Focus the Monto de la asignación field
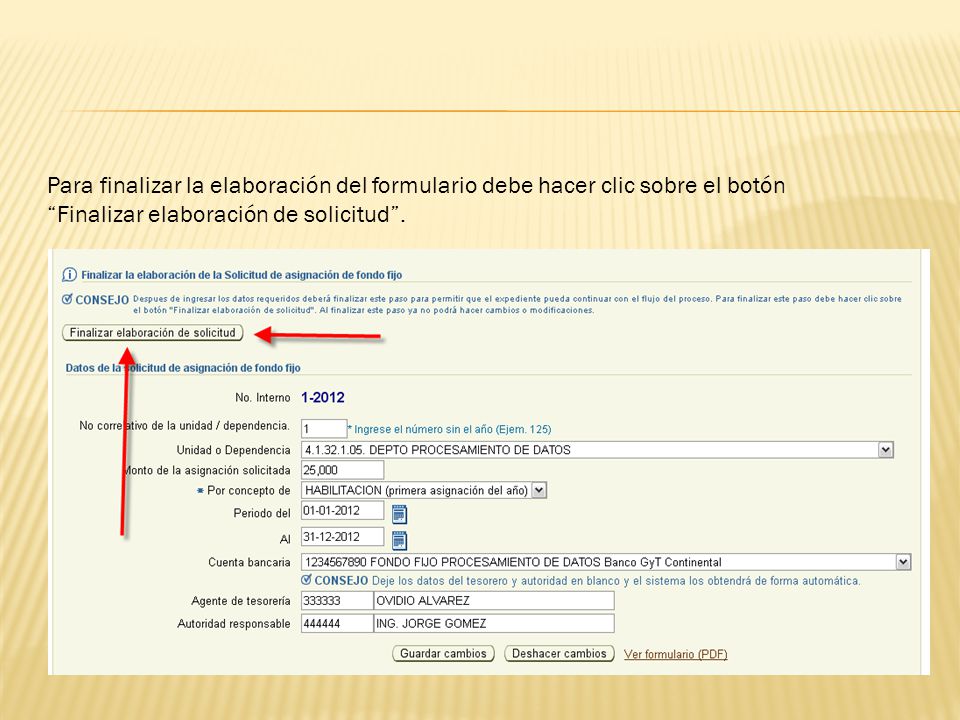The image size is (960, 720). [342, 470]
